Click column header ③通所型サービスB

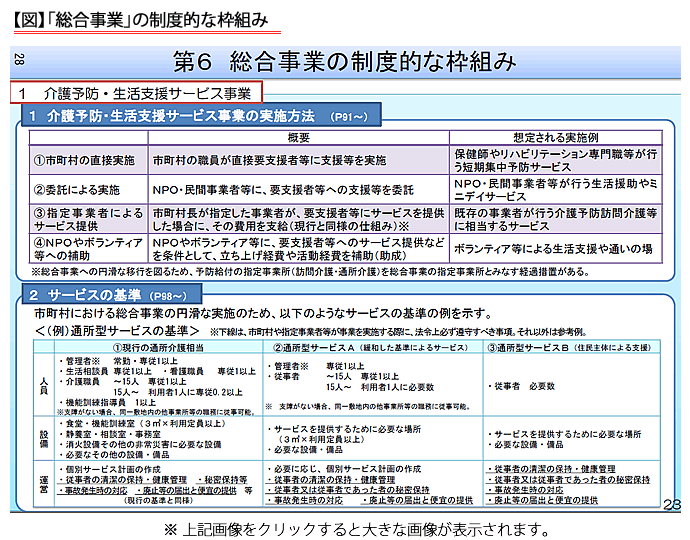point(569,348)
